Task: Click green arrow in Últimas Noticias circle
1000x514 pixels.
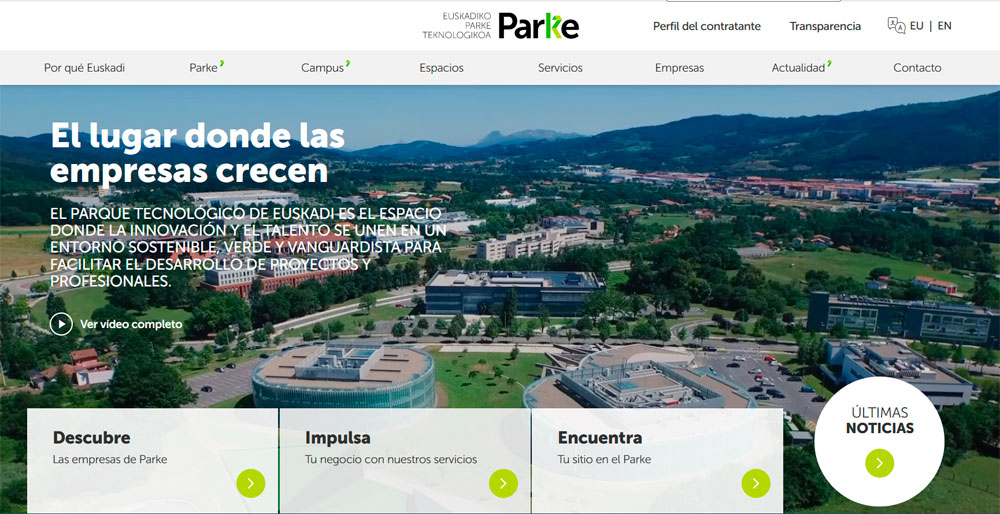Action: point(879,462)
